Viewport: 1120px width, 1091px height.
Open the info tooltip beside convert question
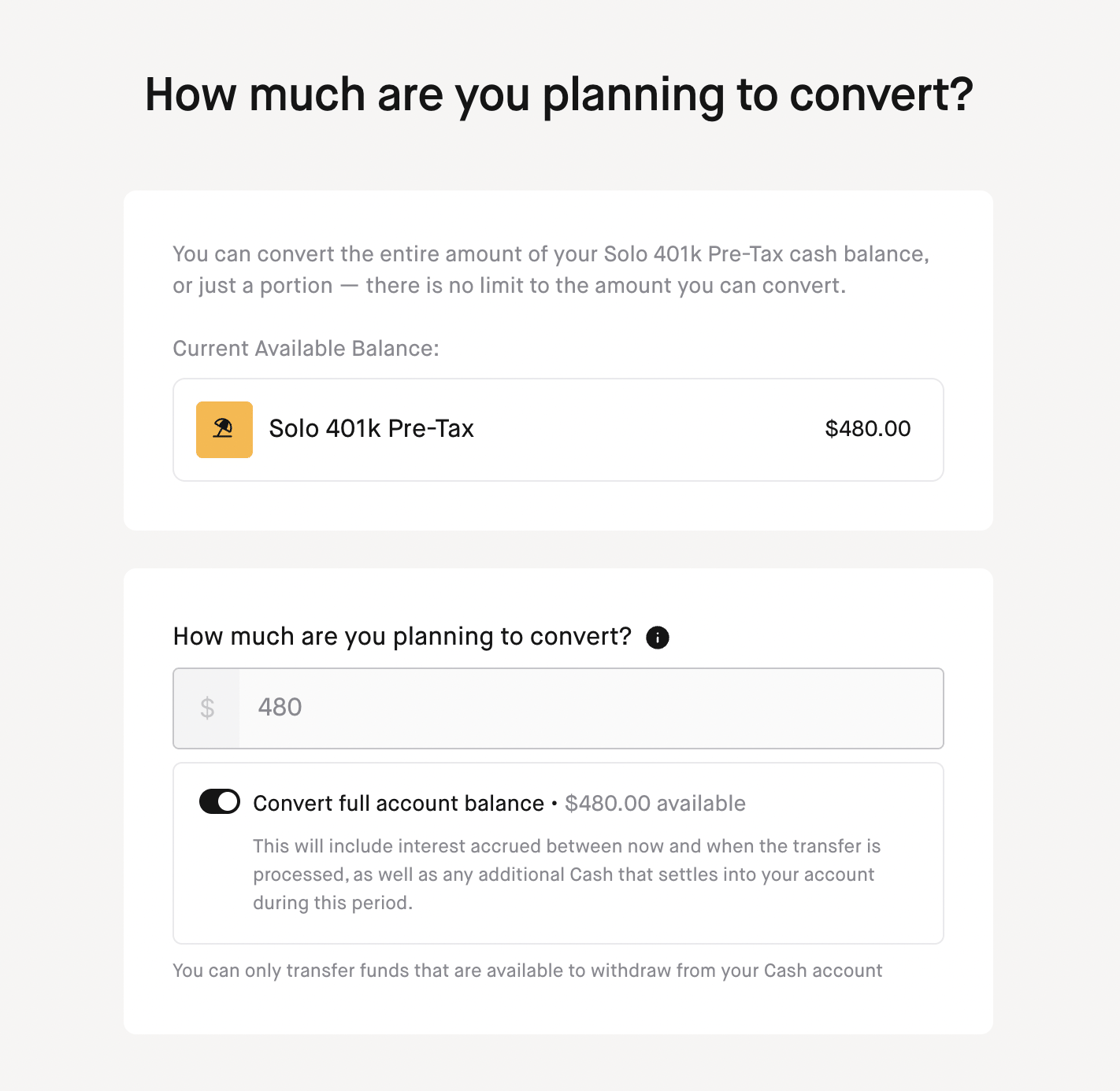point(657,637)
